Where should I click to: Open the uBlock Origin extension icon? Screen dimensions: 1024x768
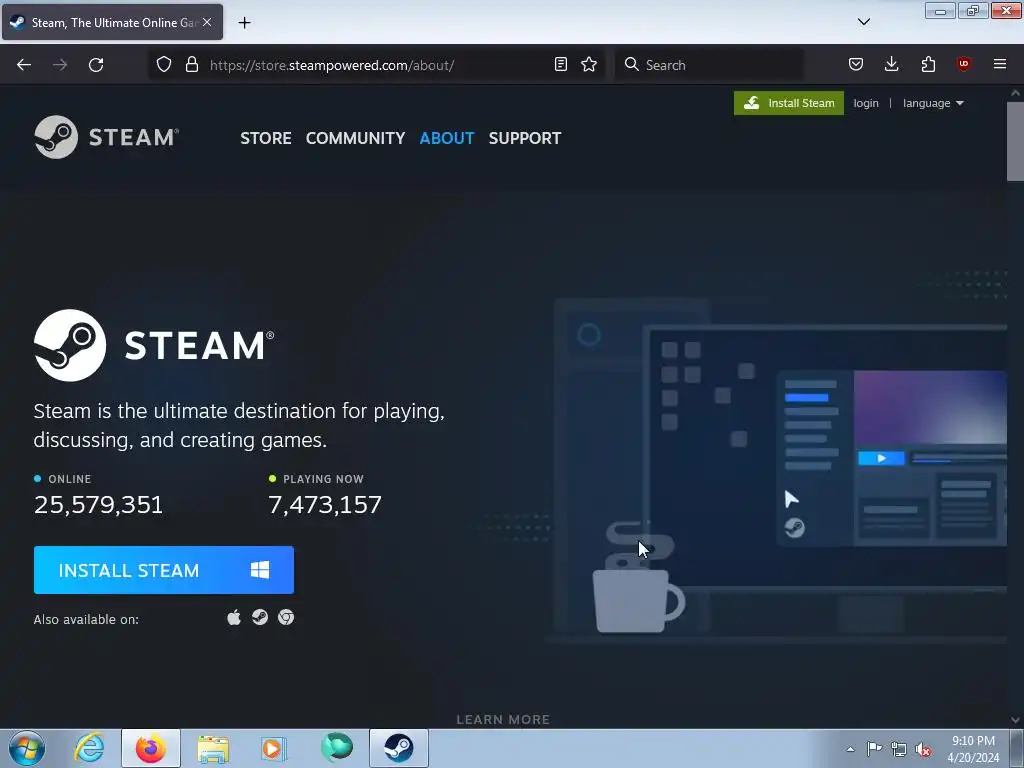click(x=963, y=64)
